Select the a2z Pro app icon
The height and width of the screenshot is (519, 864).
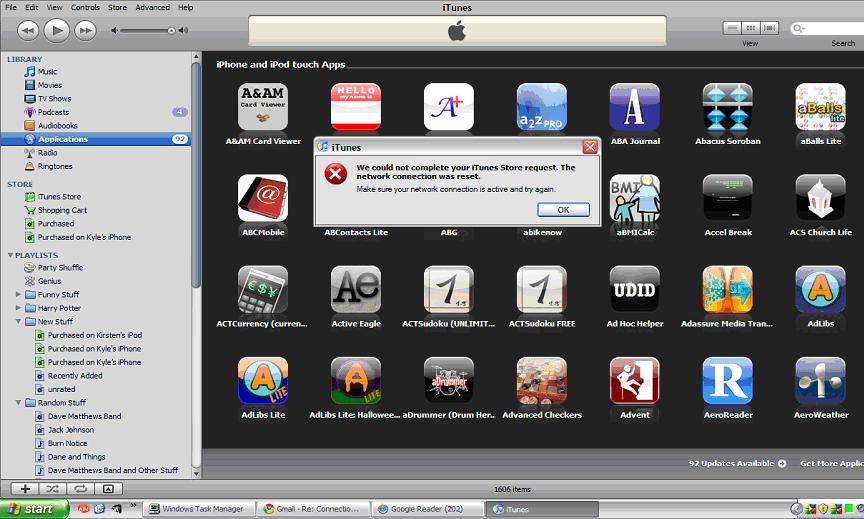[x=542, y=107]
